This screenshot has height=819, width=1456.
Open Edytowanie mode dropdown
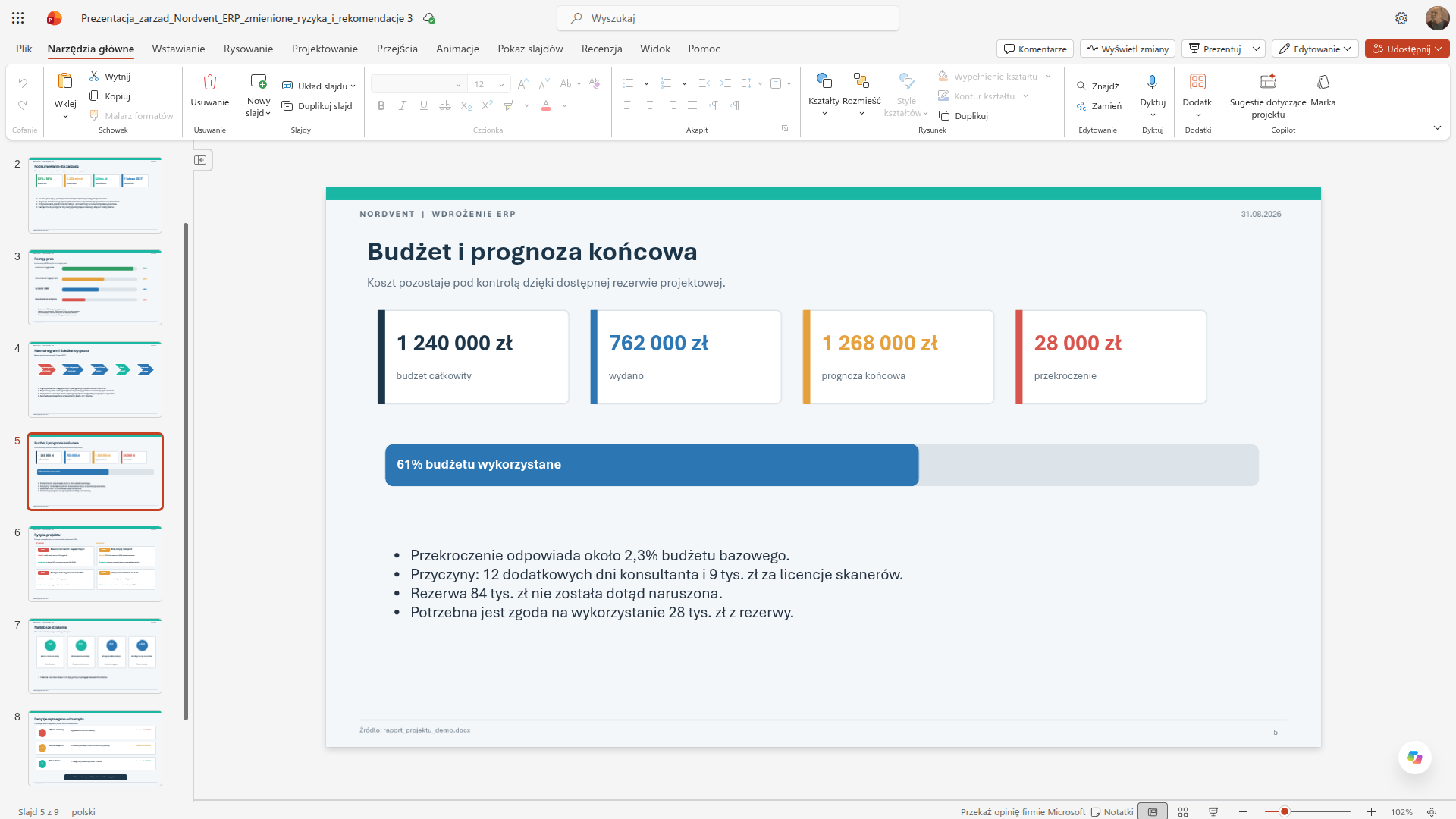click(1315, 49)
